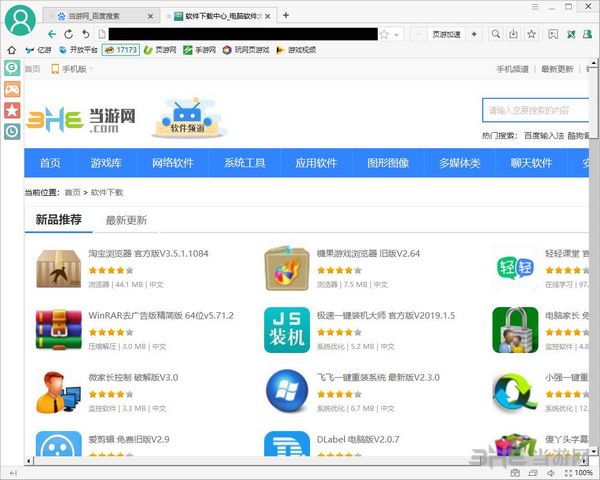This screenshot has width=600, height=480.
Task: Click sidebar clock history icon
Action: pyautogui.click(x=12, y=131)
